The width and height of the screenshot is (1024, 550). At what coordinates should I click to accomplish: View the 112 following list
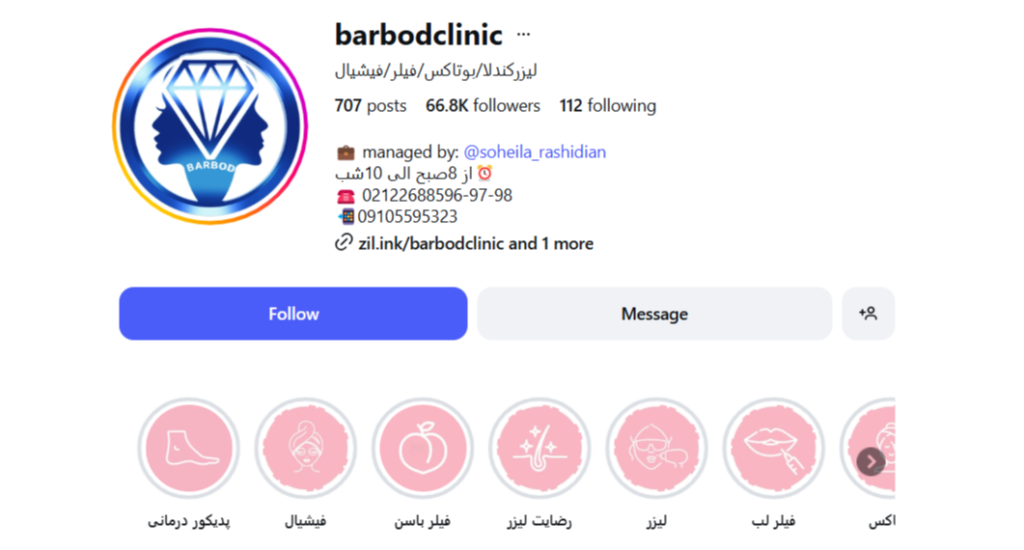pos(607,106)
